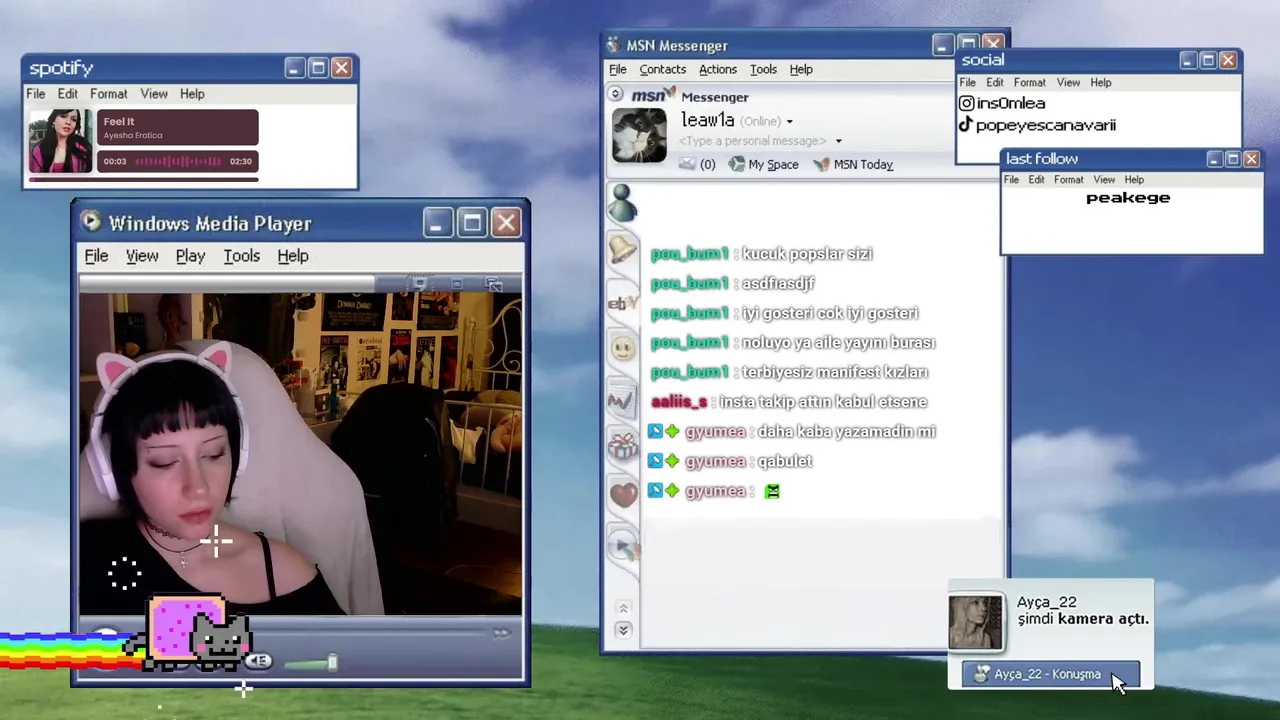
Task: Click the double up-arrow in MSN sidebar
Action: point(623,608)
